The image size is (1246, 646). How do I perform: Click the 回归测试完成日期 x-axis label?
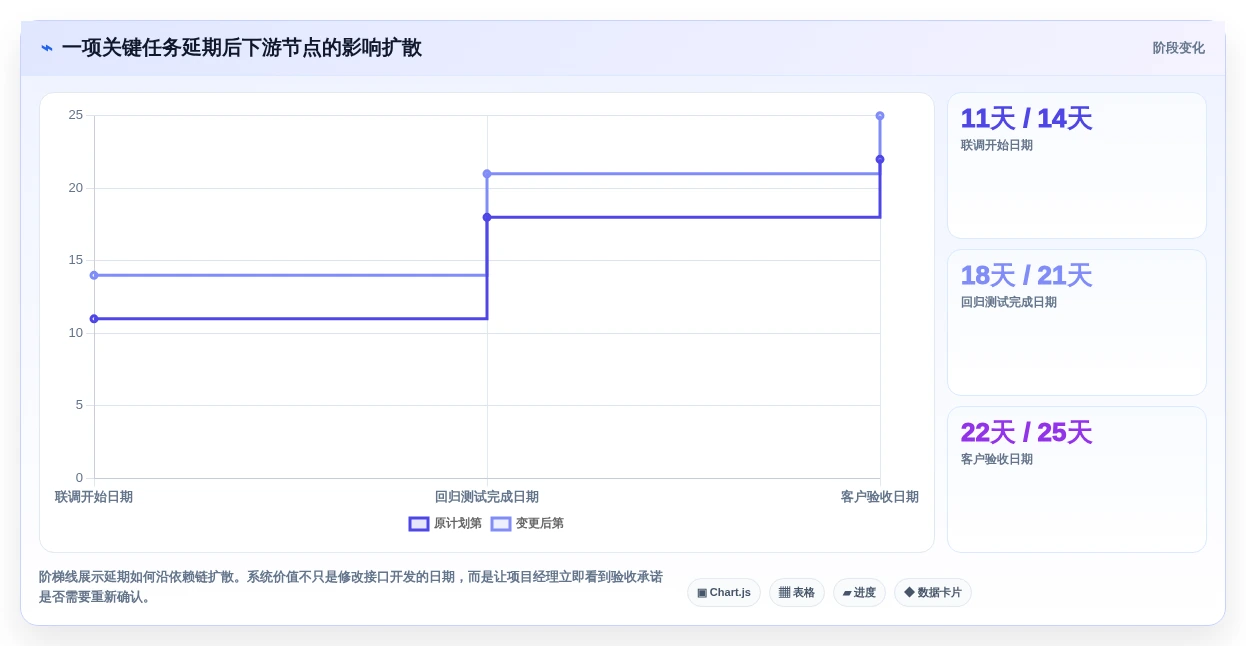click(487, 497)
